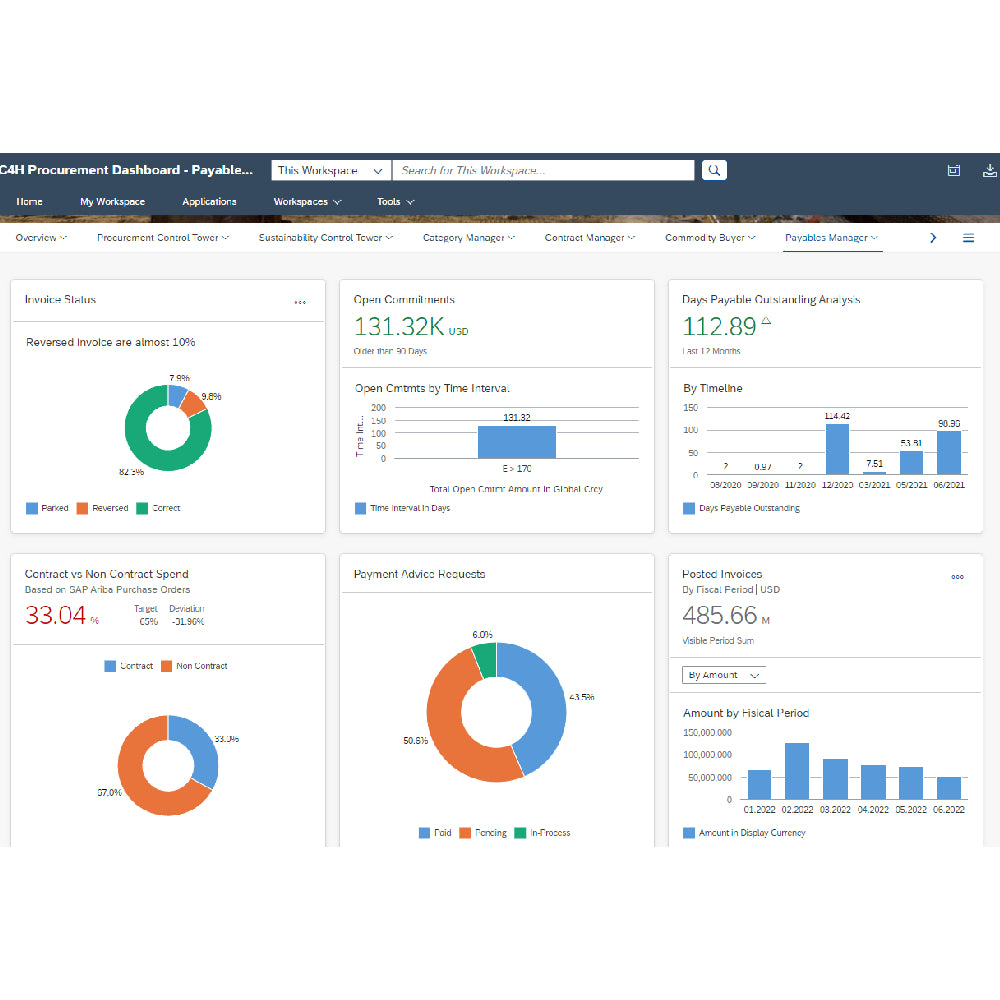1000x1000 pixels.
Task: Open the Open Commitments card title
Action: [x=404, y=299]
